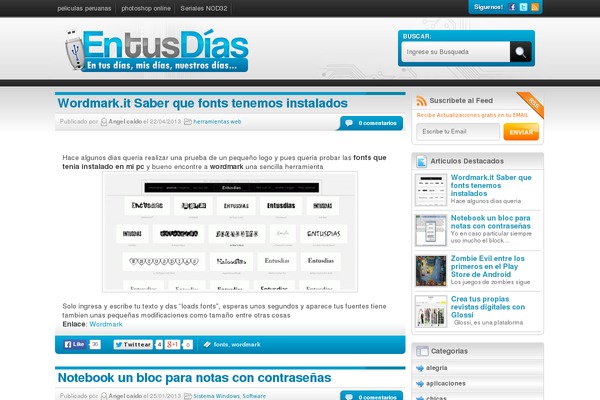Click the Wordmark fonts preview screenshot image
The height and width of the screenshot is (400, 600).
point(230,232)
